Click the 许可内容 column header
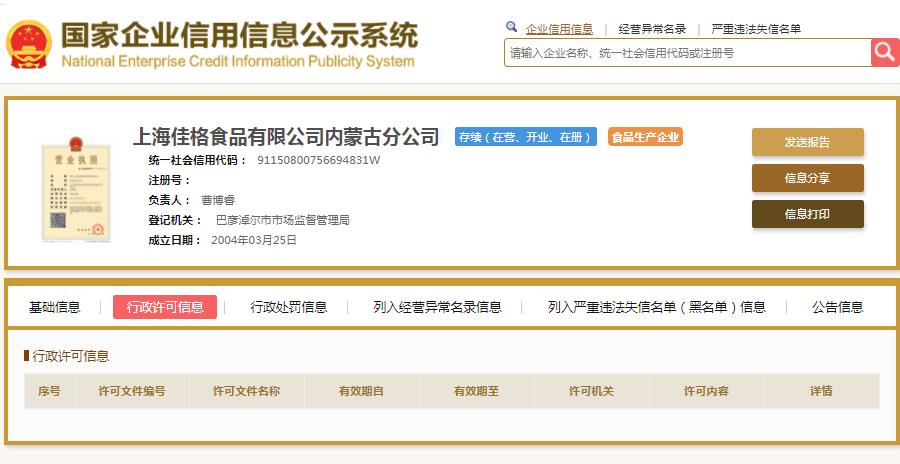Viewport: 900px width, 464px height. point(707,391)
